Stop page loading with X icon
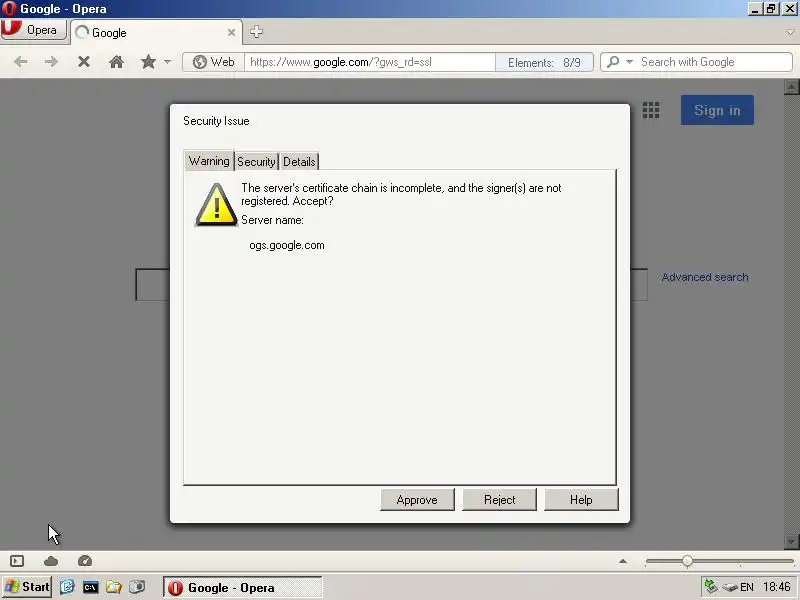This screenshot has height=600, width=800. (84, 62)
